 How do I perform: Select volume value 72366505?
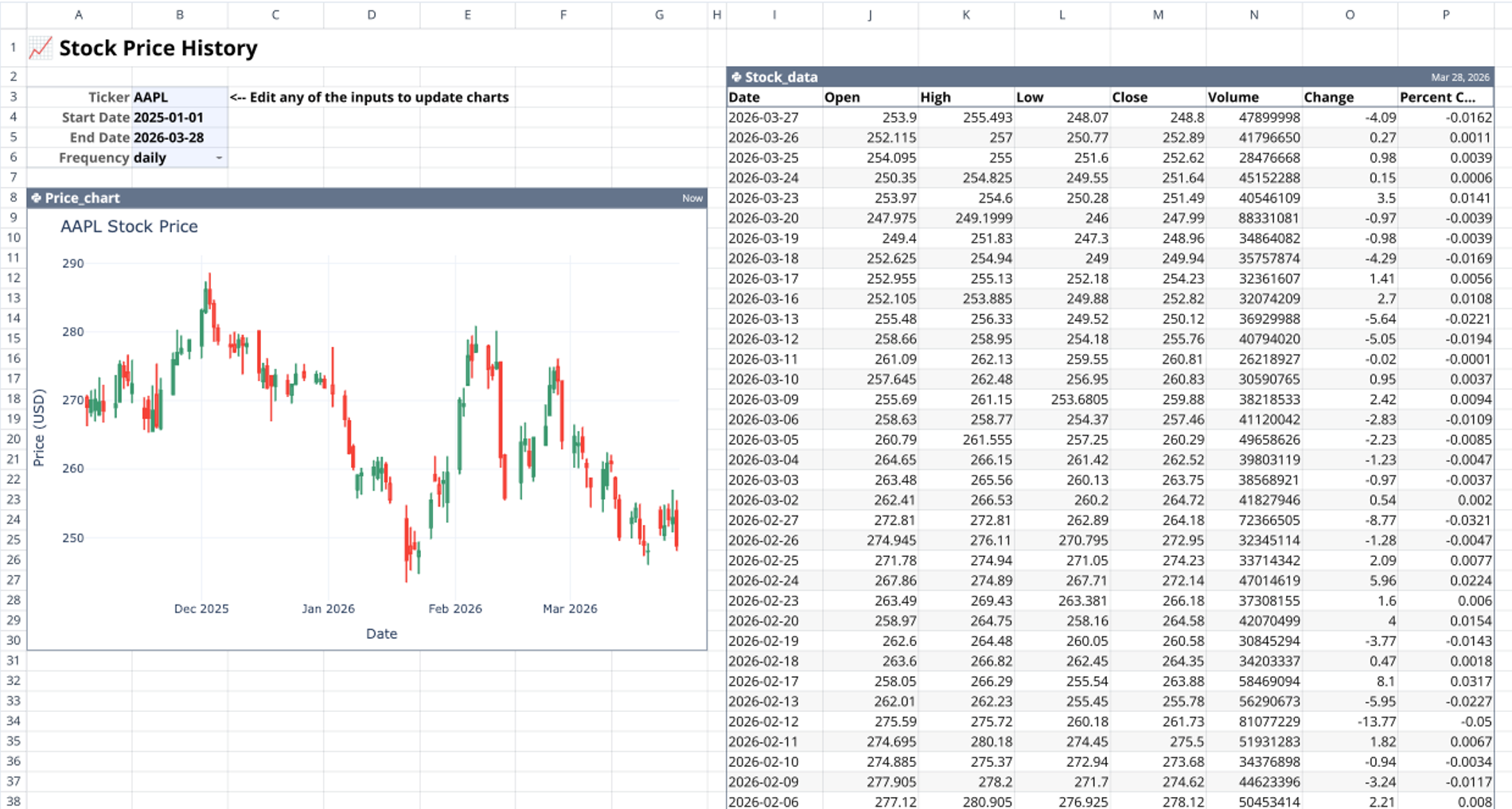1254,520
